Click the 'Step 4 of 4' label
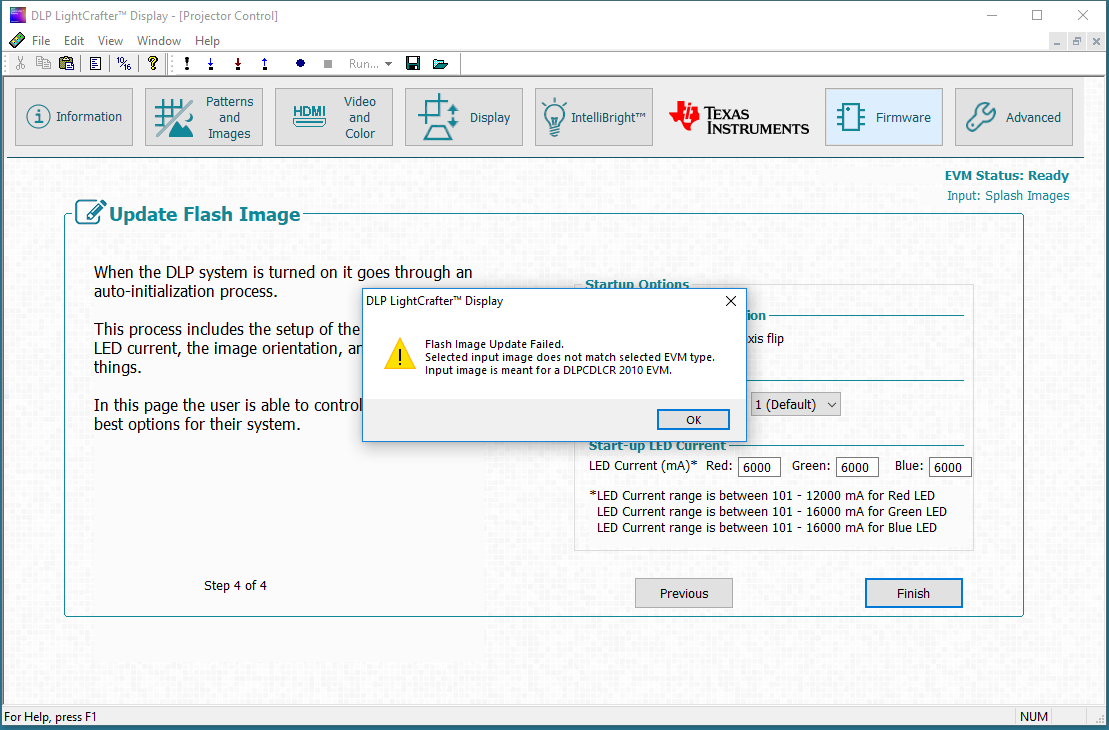 236,586
